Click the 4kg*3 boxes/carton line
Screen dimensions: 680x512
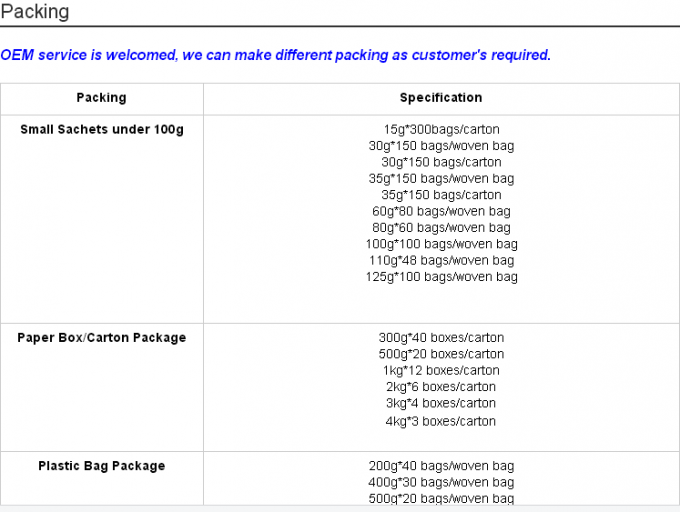tap(441, 421)
